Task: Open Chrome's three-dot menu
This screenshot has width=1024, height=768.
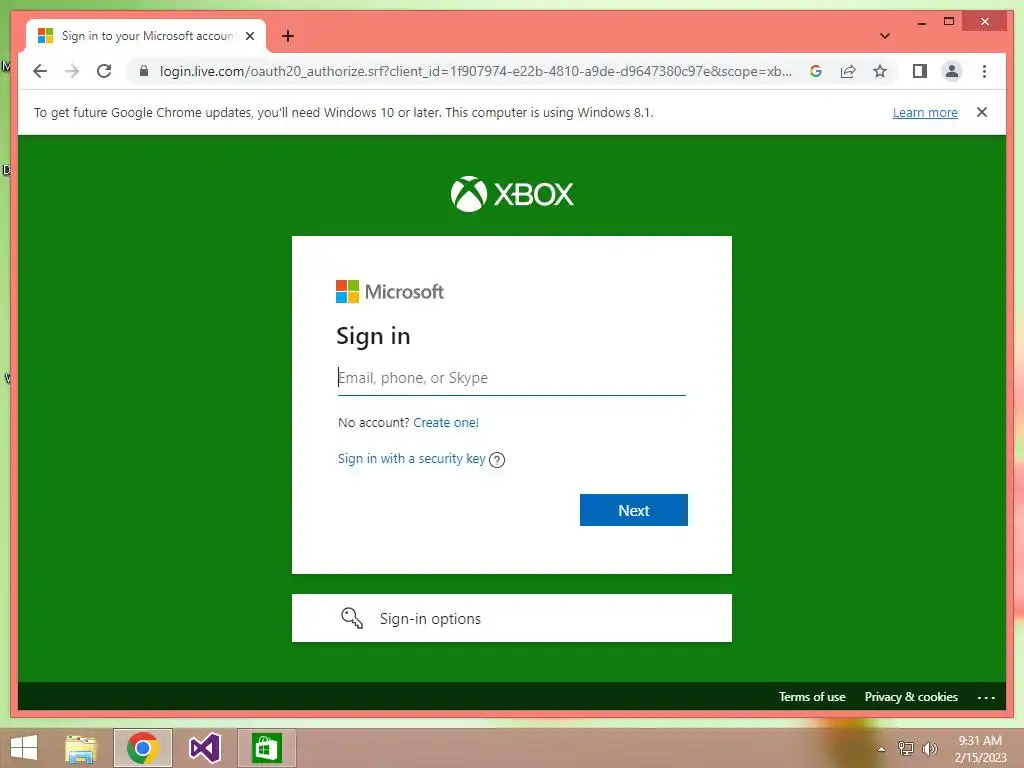Action: tap(984, 71)
